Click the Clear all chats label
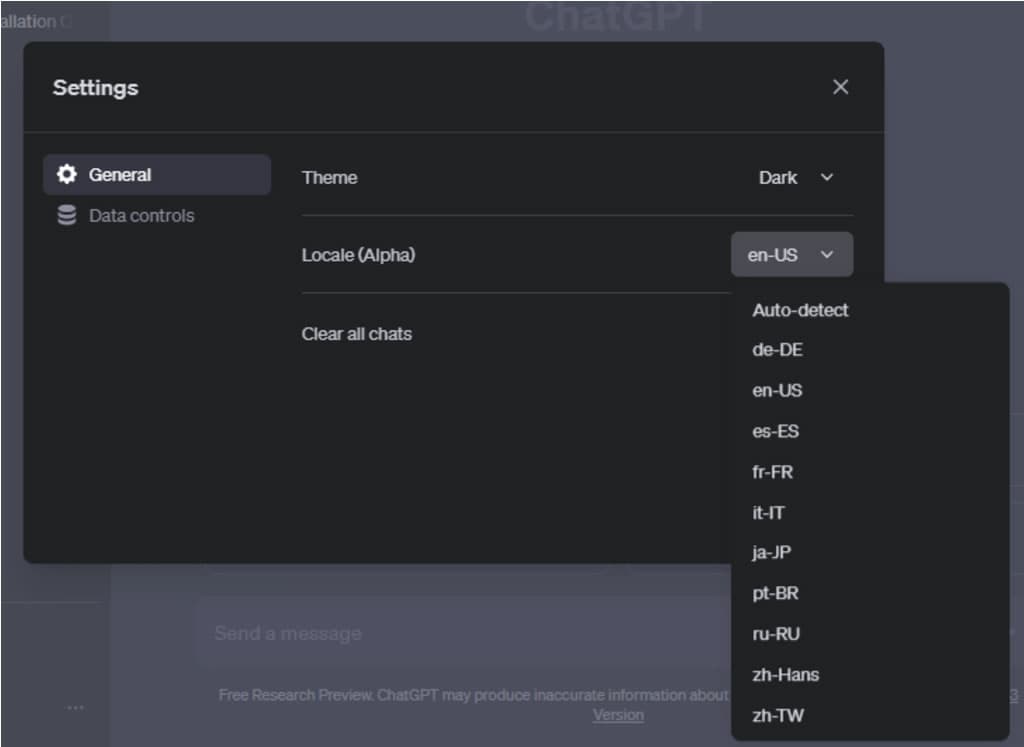This screenshot has width=1024, height=747. [357, 334]
